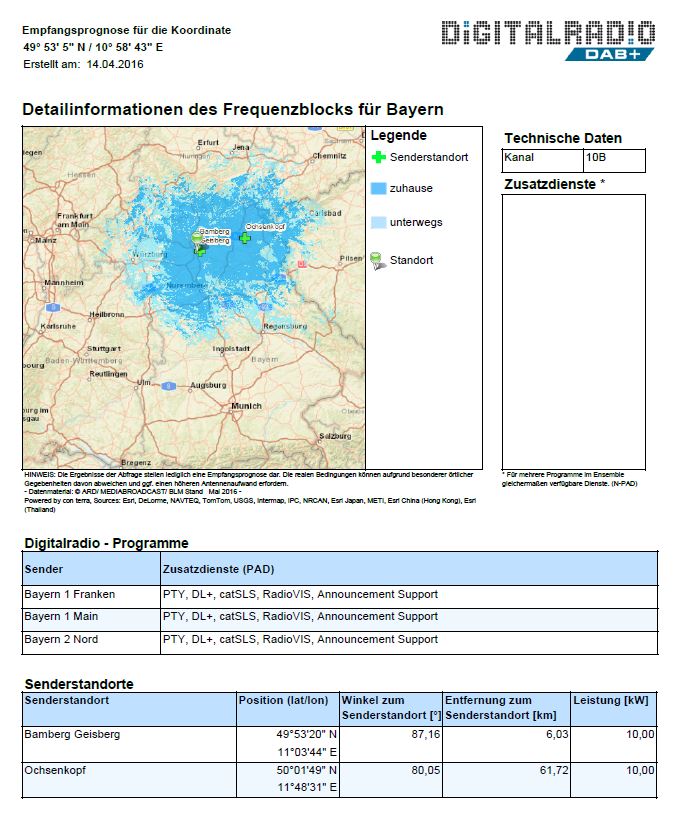Click the green Senderstandort cross in legend

pos(378,157)
